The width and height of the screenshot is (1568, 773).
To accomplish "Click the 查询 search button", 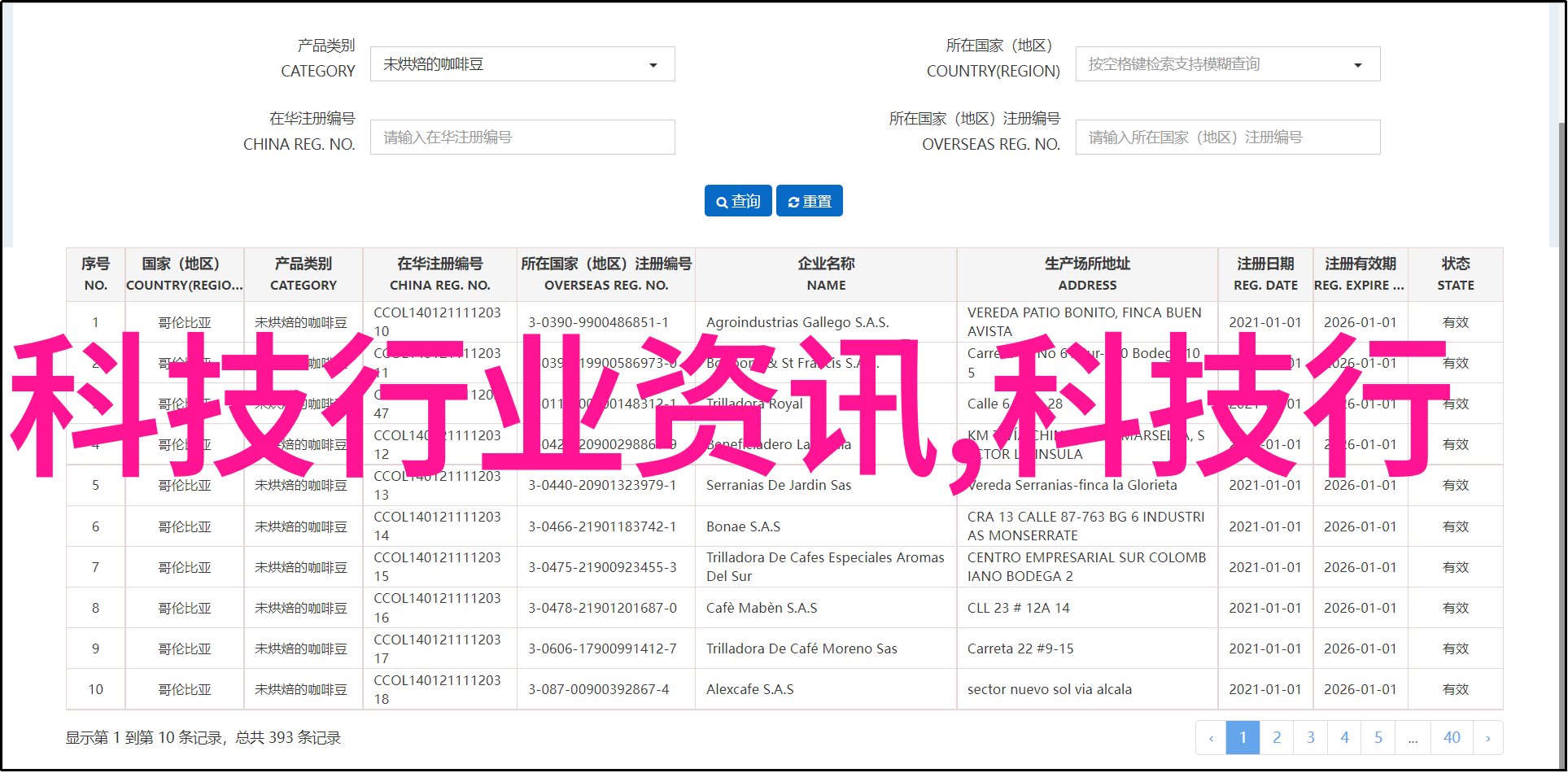I will point(738,201).
